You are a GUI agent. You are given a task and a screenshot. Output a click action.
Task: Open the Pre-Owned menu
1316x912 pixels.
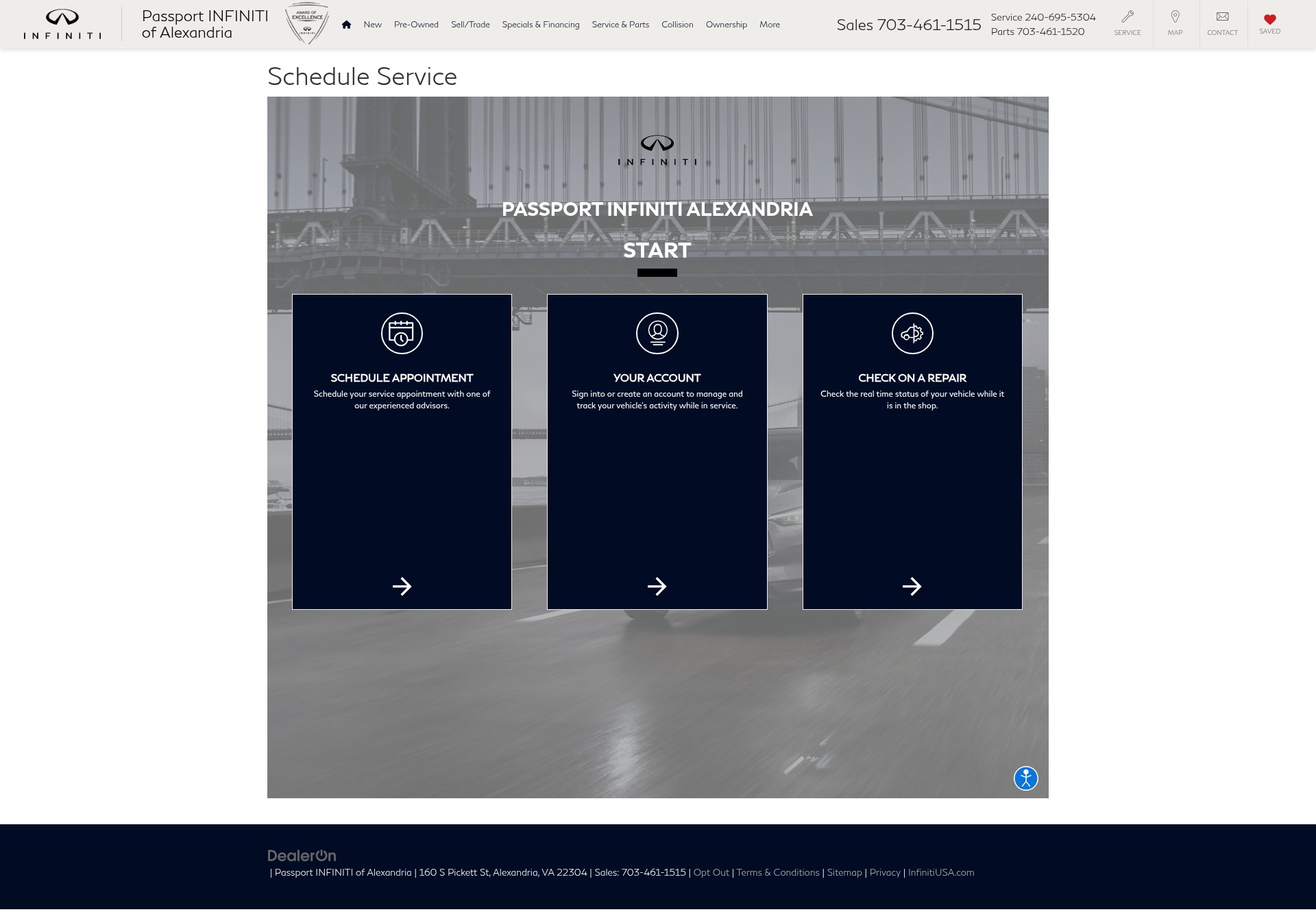tap(416, 25)
